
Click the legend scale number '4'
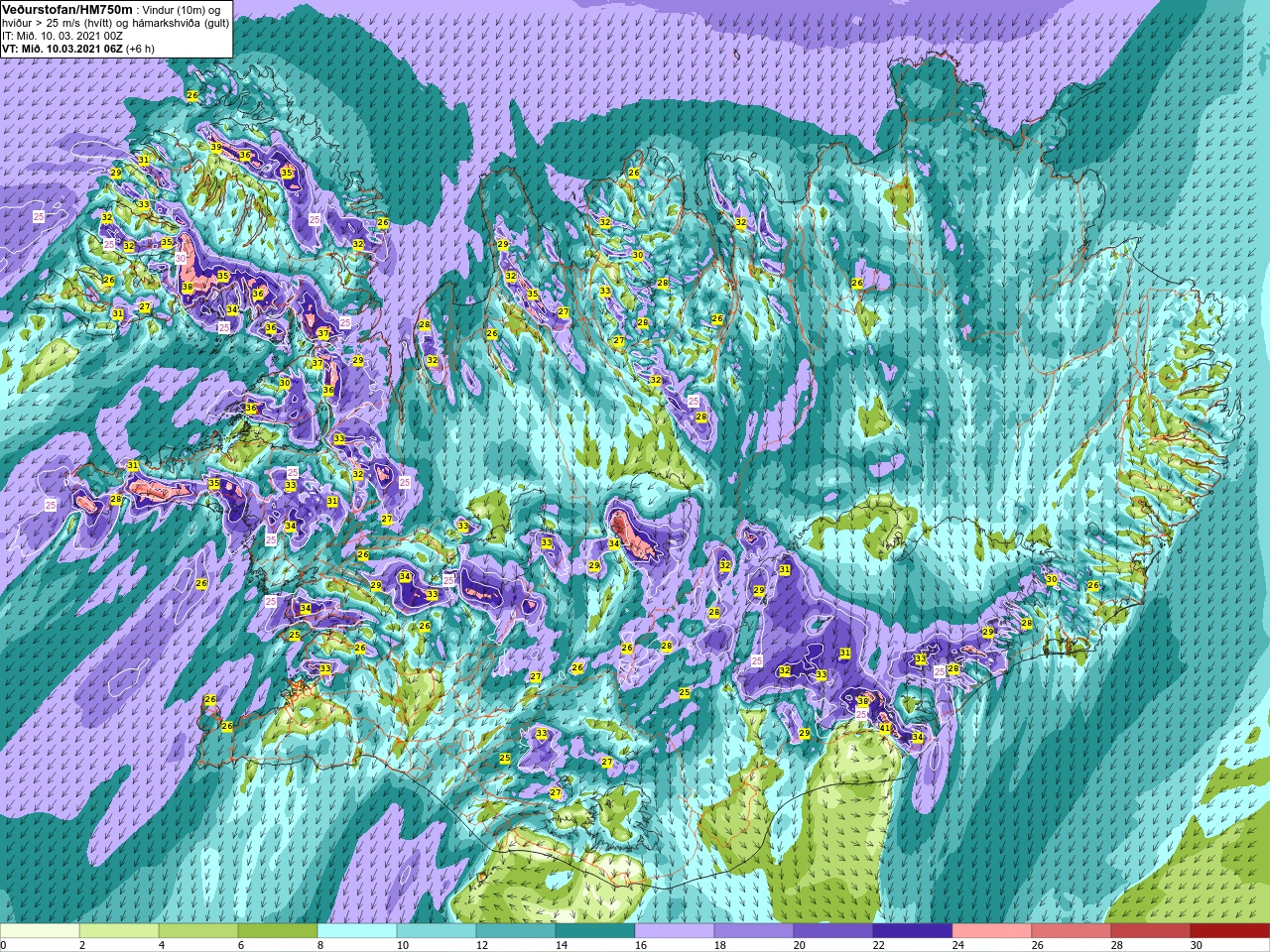(x=160, y=945)
